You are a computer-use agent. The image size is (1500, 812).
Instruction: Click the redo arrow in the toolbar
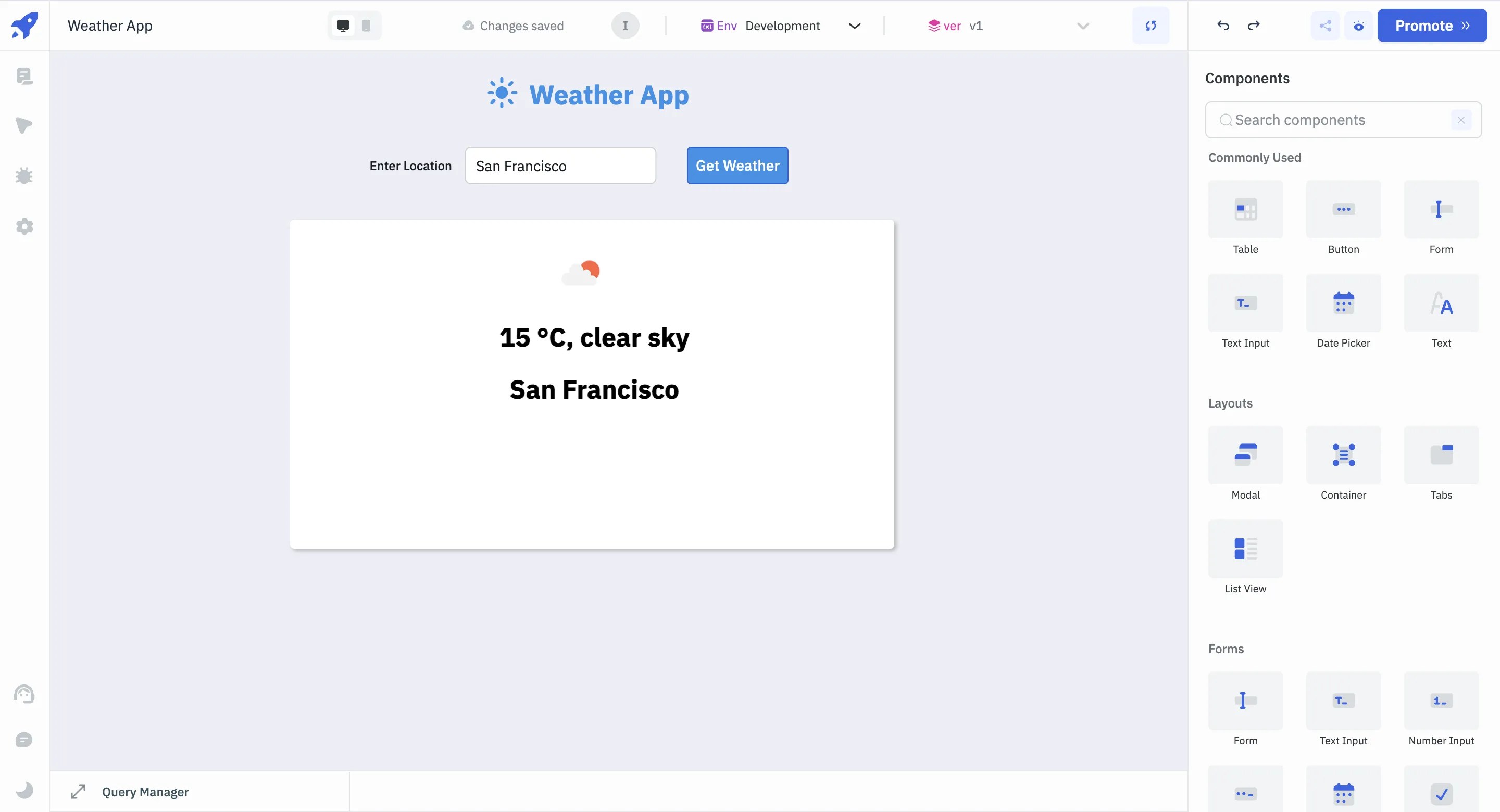[1254, 26]
